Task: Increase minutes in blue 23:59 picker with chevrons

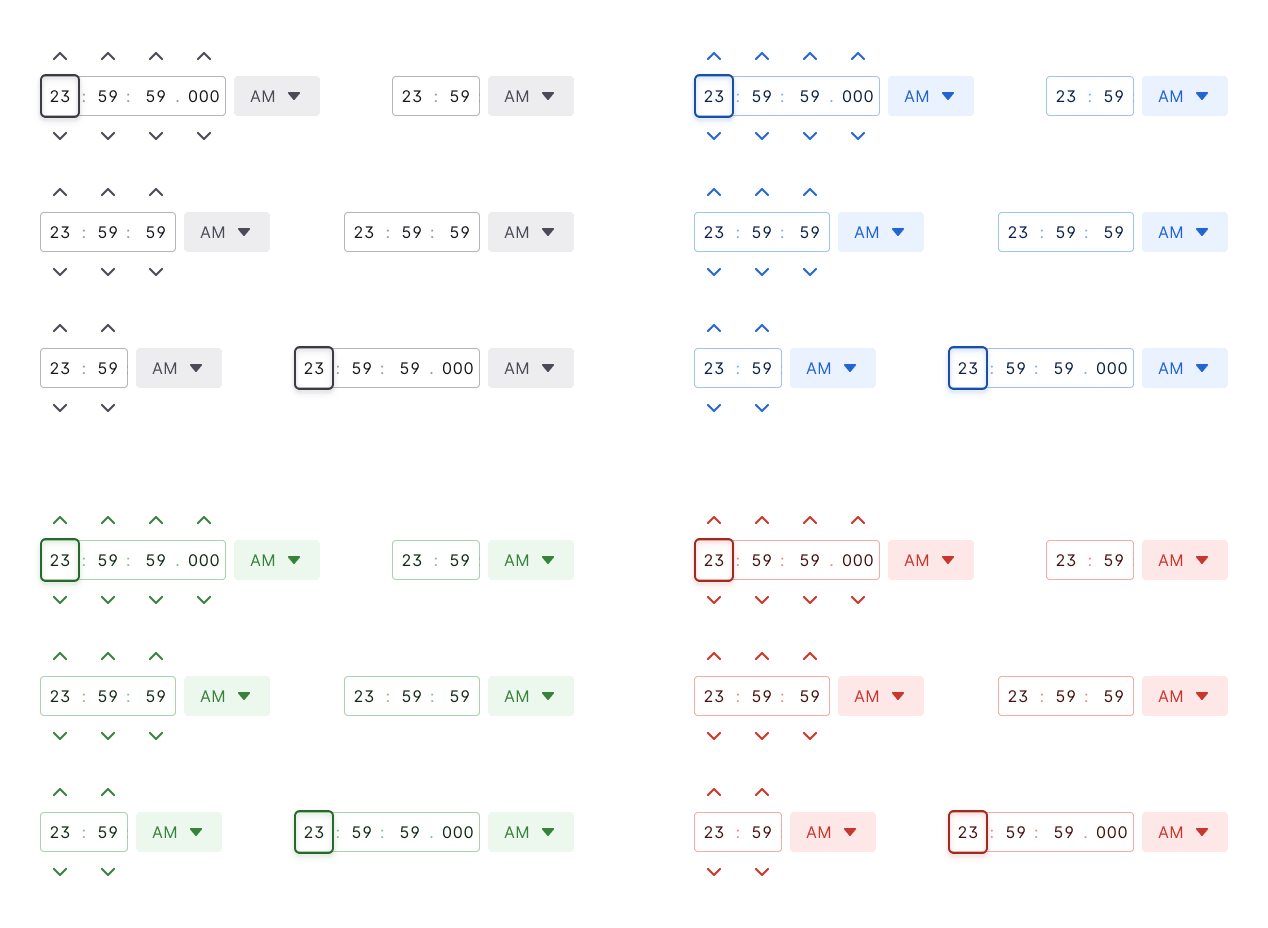Action: coord(762,329)
